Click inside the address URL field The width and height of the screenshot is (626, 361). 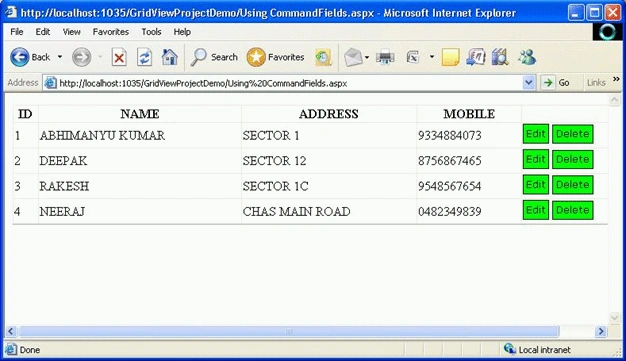click(289, 83)
